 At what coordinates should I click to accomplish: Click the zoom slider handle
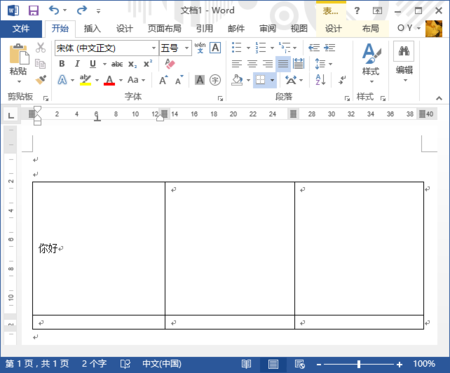(x=359, y=364)
